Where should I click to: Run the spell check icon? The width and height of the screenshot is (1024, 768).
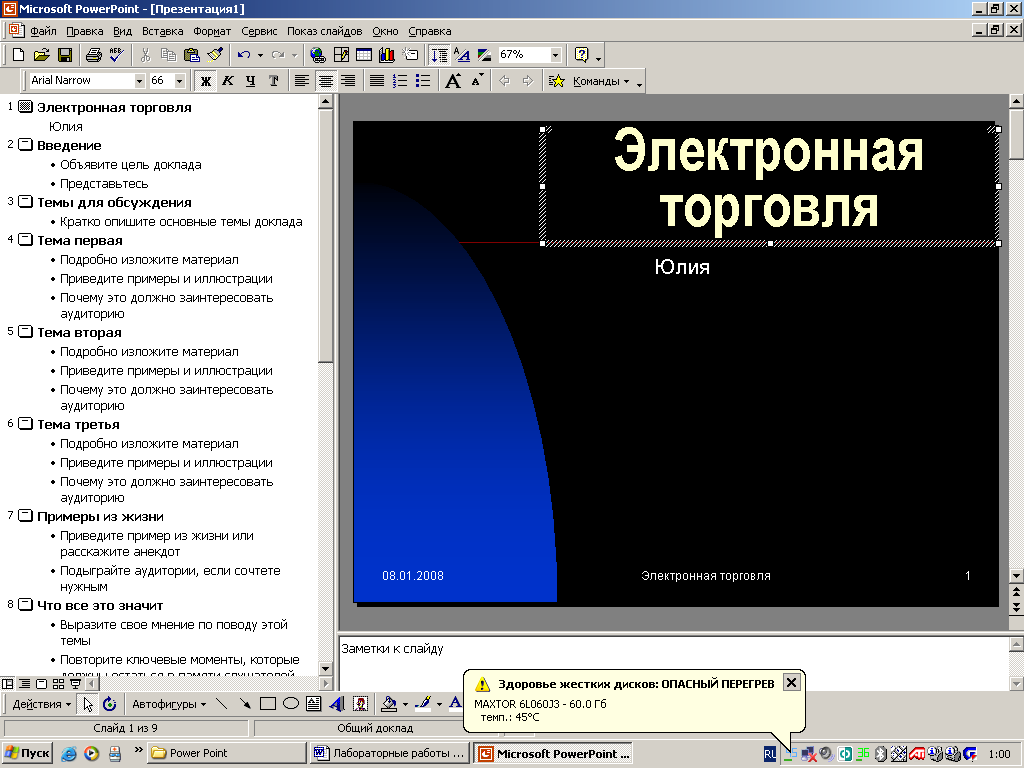[x=116, y=55]
